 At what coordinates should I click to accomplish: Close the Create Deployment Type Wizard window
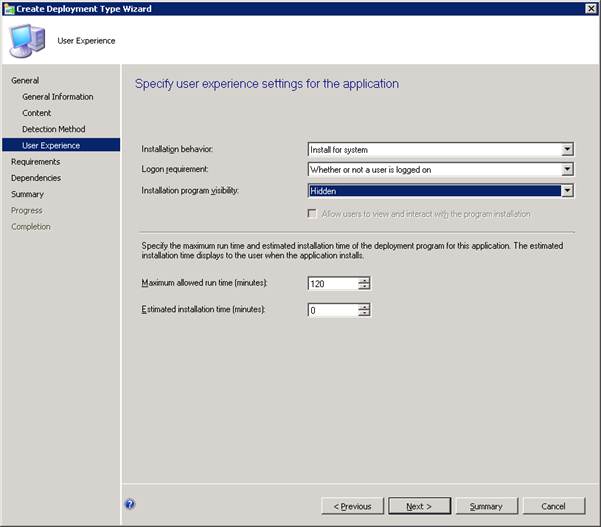pyautogui.click(x=589, y=8)
